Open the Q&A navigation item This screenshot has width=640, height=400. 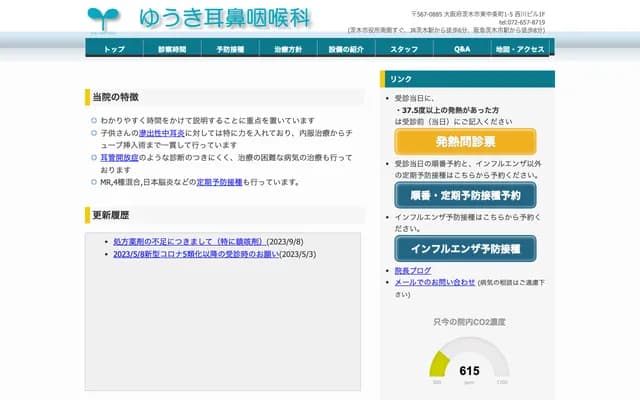point(462,48)
